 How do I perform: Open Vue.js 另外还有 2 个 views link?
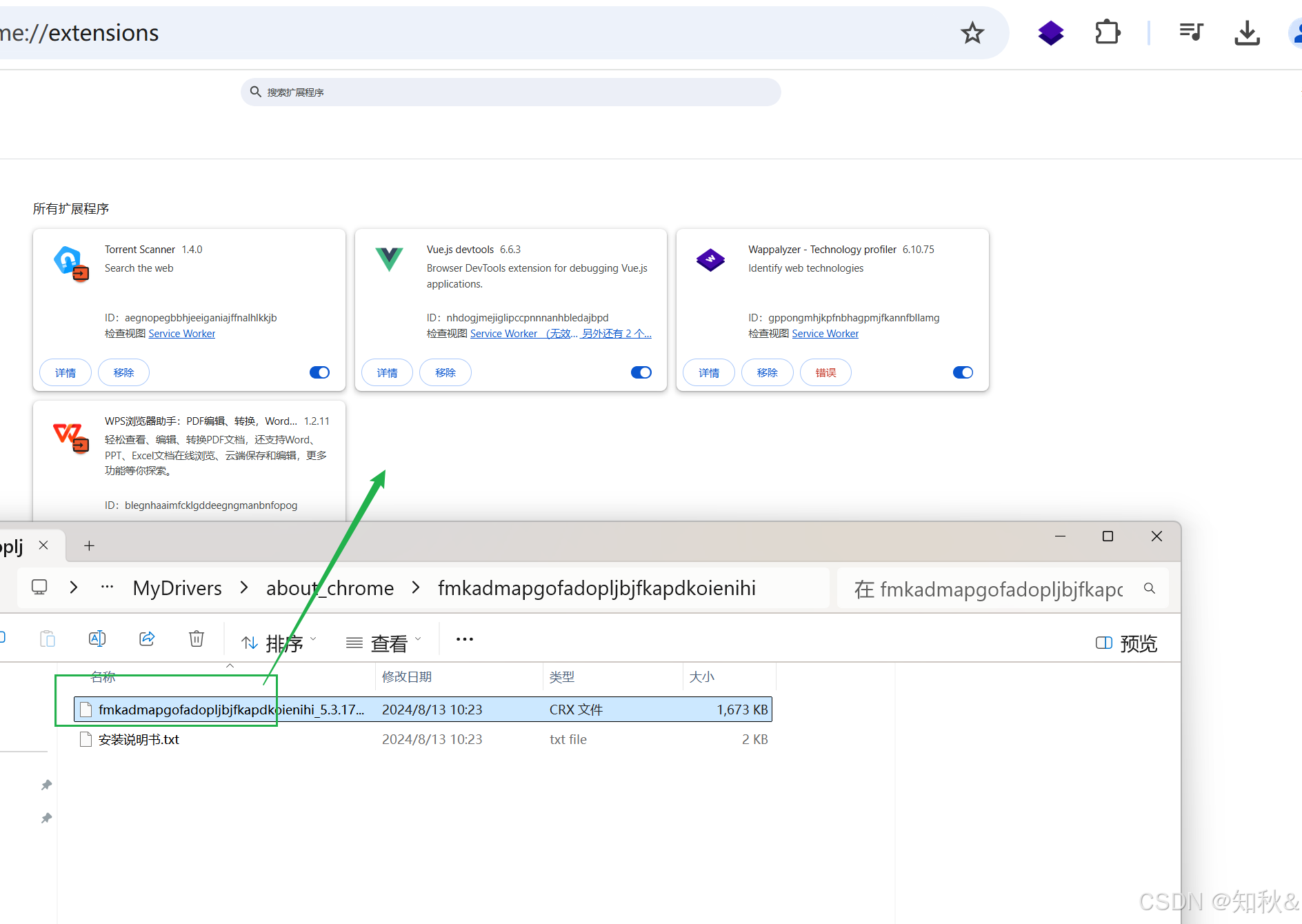pos(617,334)
